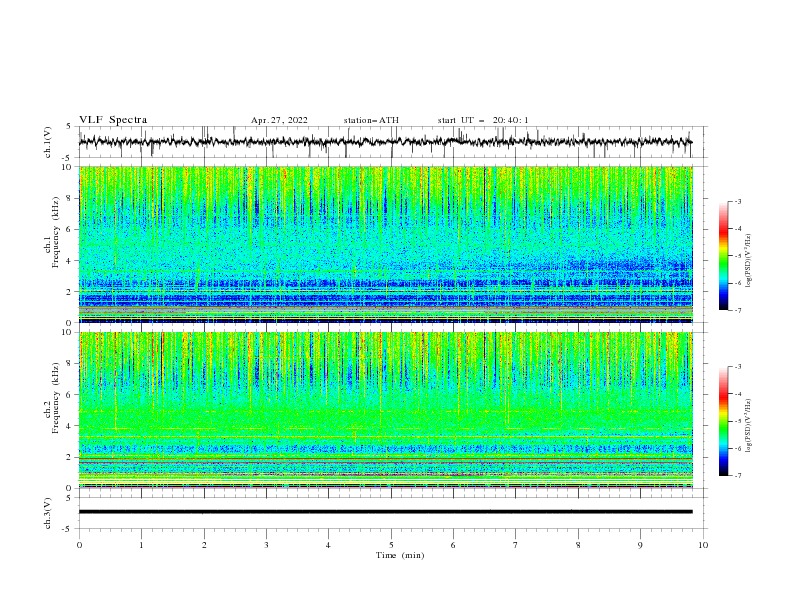Click inside the ch.2 spectrogram panel
Viewport: 792px width, 612px height.
tap(386, 410)
